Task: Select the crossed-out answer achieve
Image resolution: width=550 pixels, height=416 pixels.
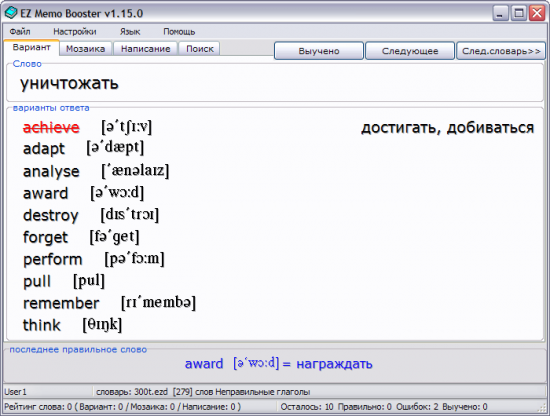Action: tap(51, 127)
